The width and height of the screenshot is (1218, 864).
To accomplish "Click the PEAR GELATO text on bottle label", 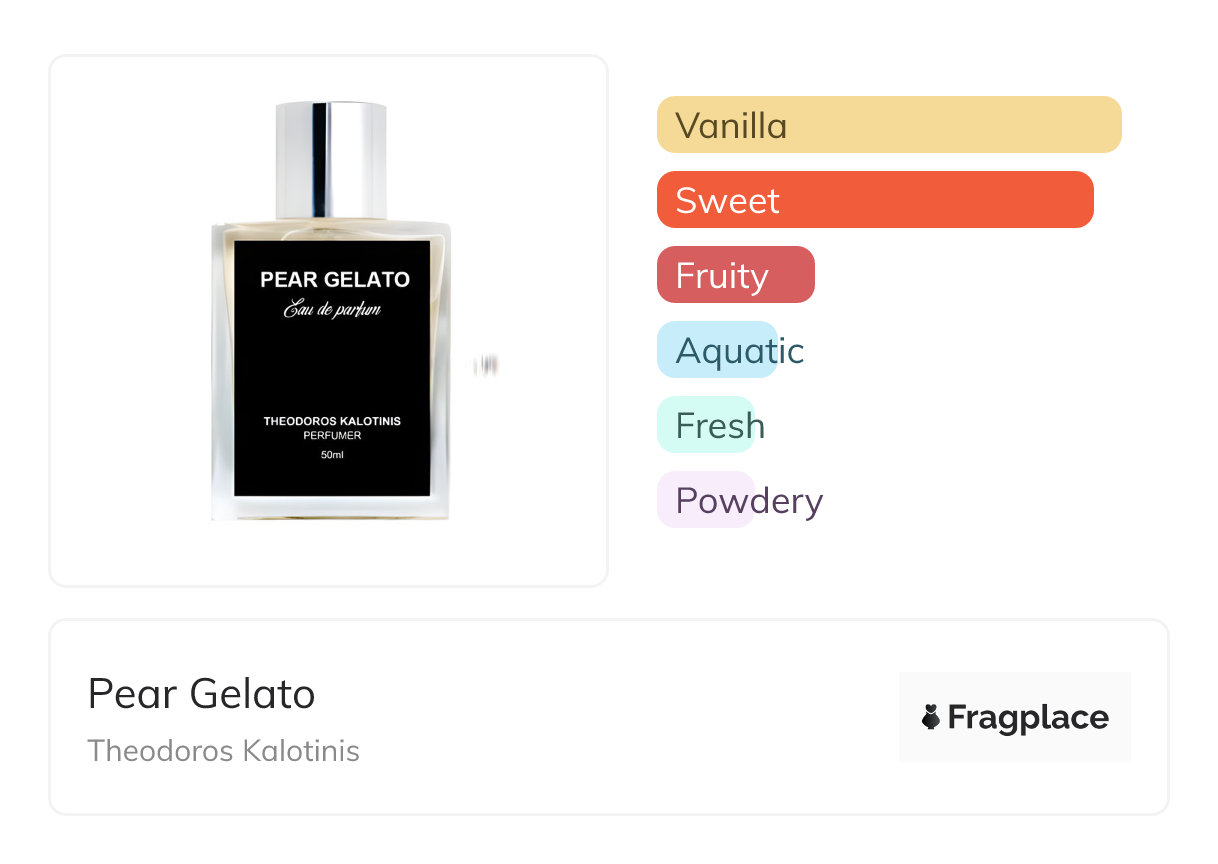I will tap(335, 280).
